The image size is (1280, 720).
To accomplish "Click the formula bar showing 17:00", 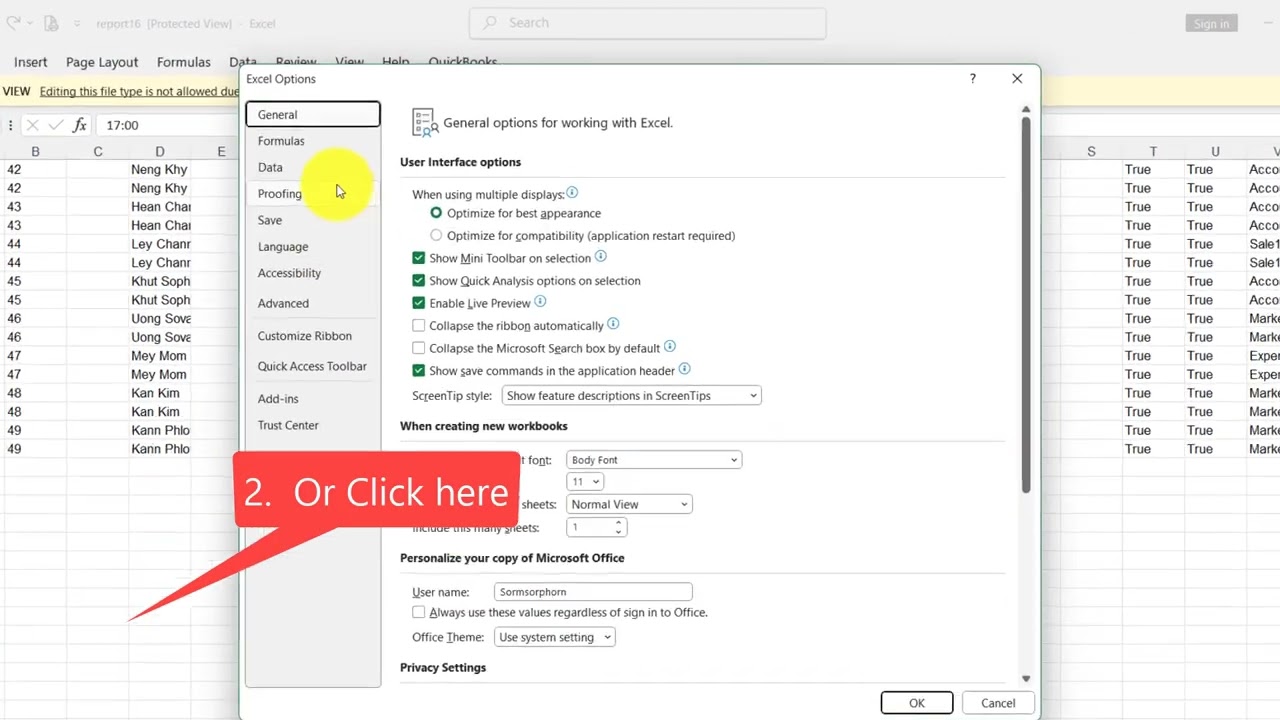I will click(168, 125).
